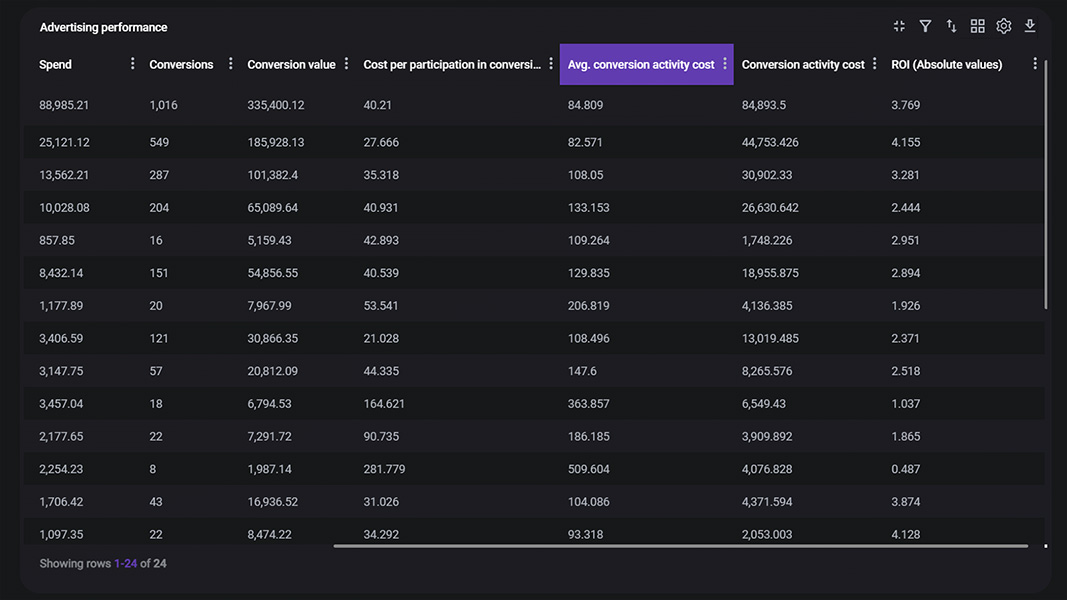Open the Conversion activity cost column options

pos(875,63)
